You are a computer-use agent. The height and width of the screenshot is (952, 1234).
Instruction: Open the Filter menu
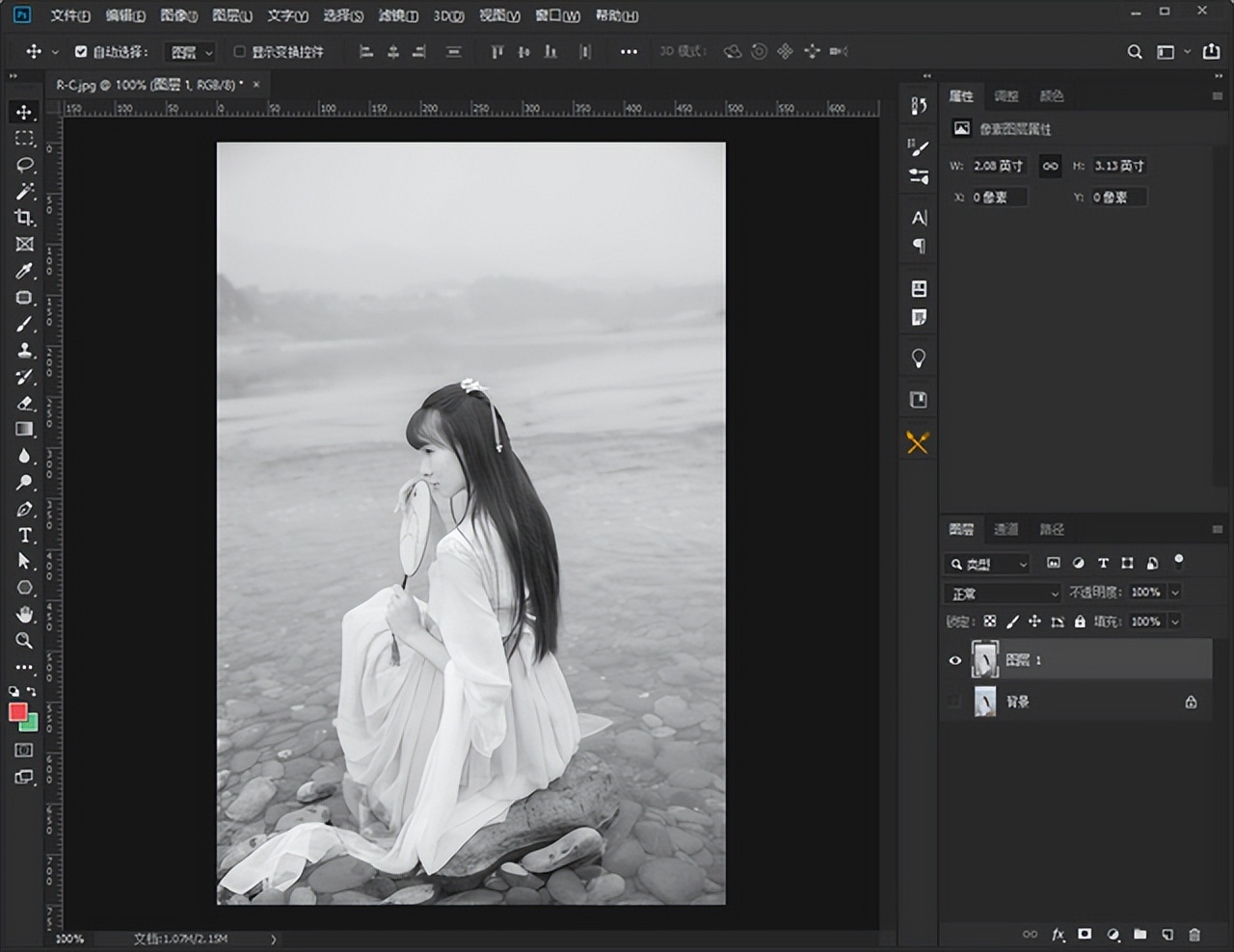397,15
